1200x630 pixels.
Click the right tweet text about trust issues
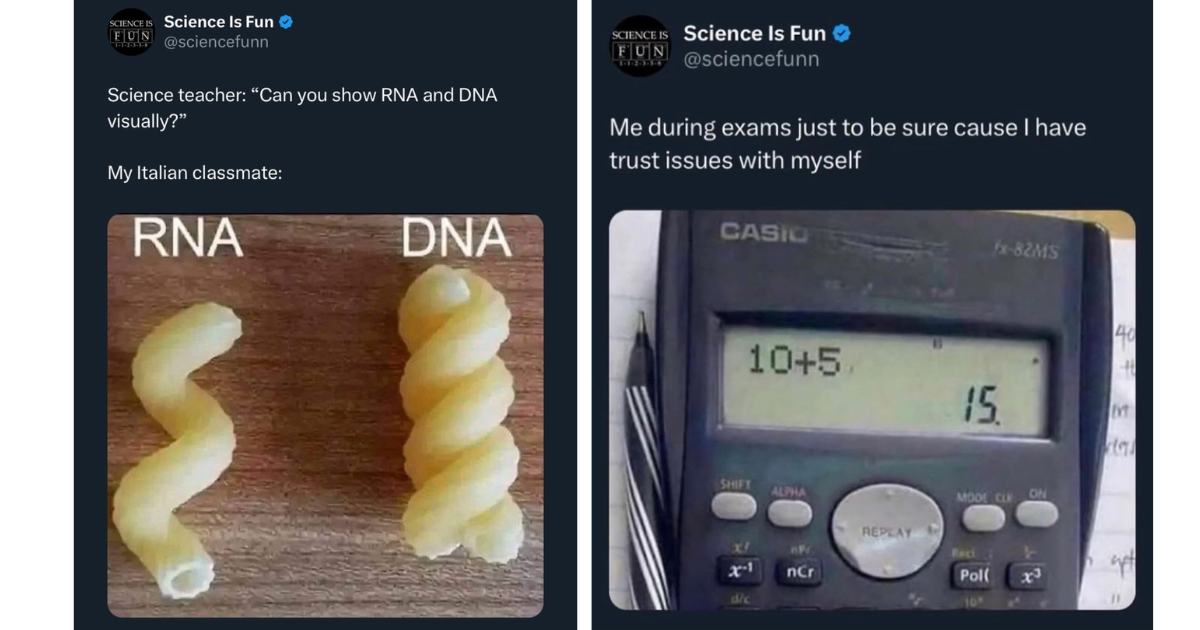pos(845,143)
